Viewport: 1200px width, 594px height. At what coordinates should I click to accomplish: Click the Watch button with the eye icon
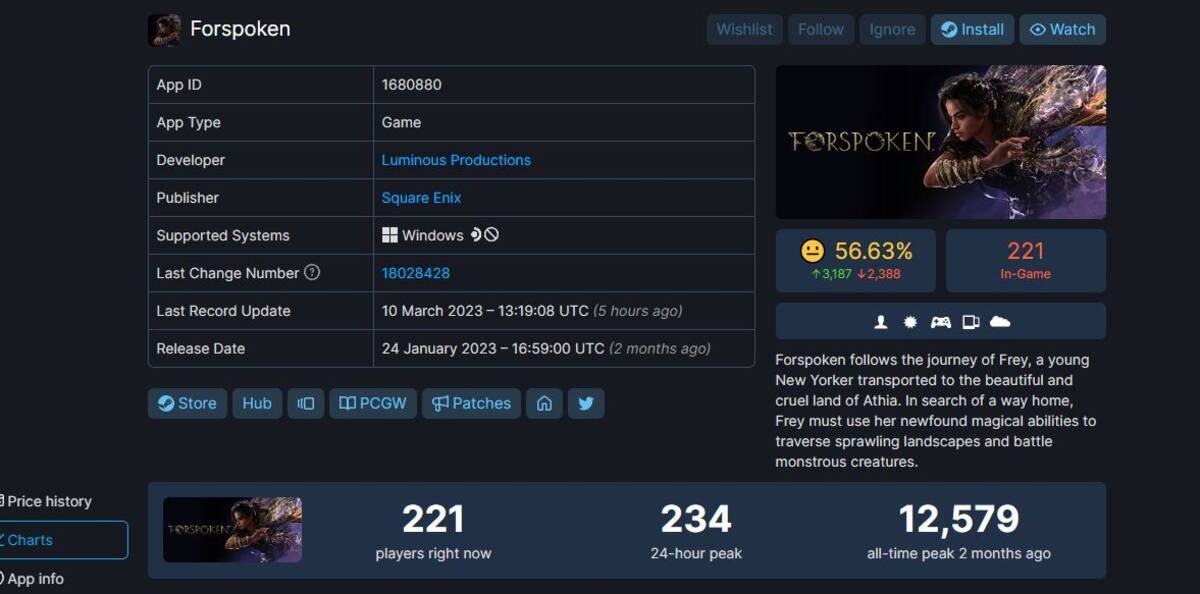point(1062,29)
